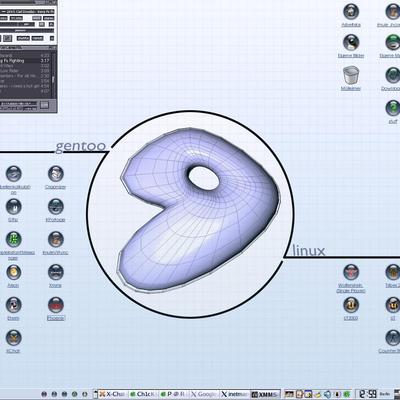Switch to the P@R taskbar entry

coord(174,394)
